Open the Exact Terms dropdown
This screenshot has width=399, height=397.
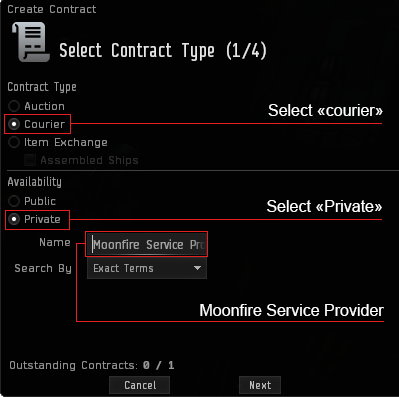(x=147, y=268)
